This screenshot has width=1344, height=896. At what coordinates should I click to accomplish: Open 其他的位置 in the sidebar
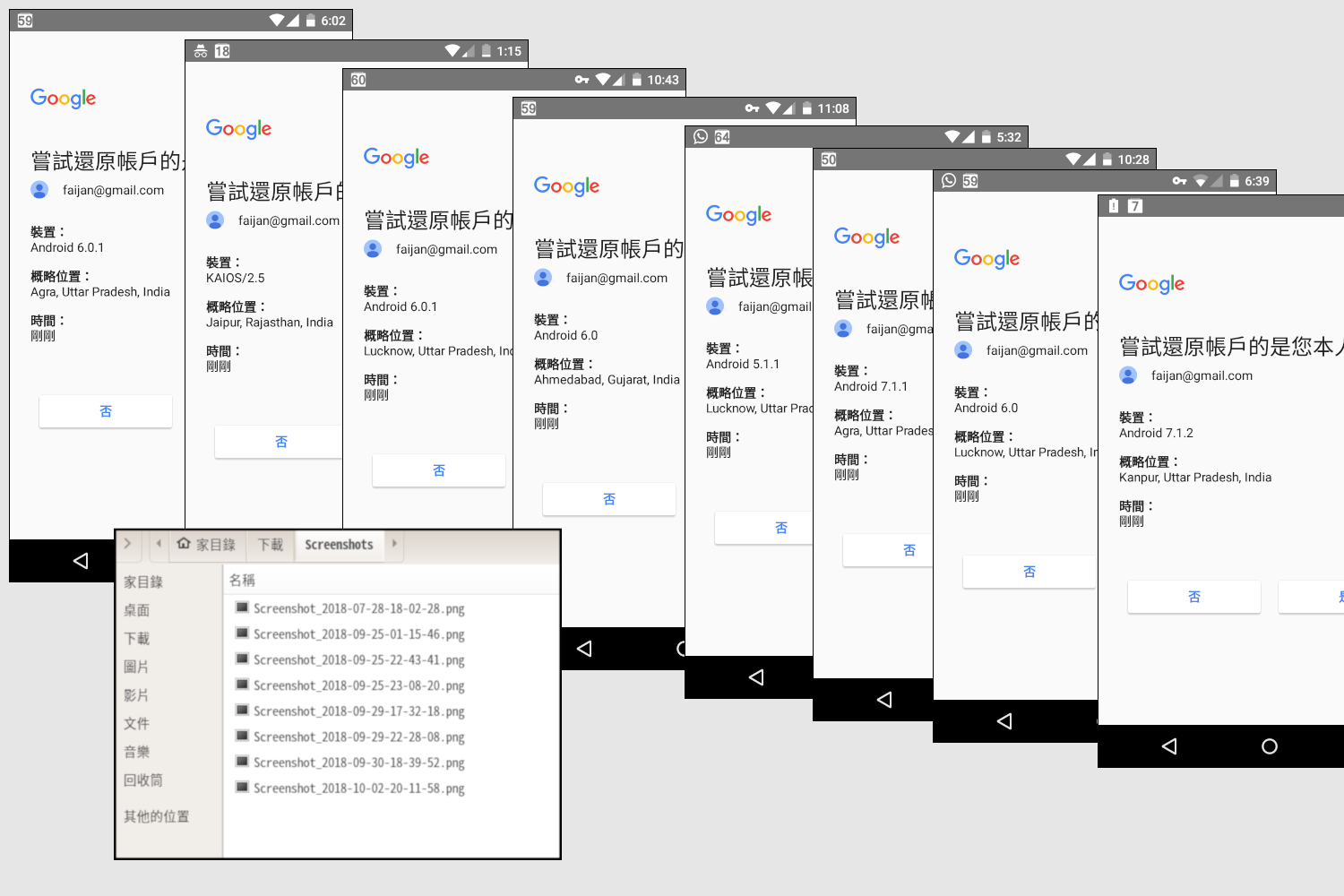point(157,816)
